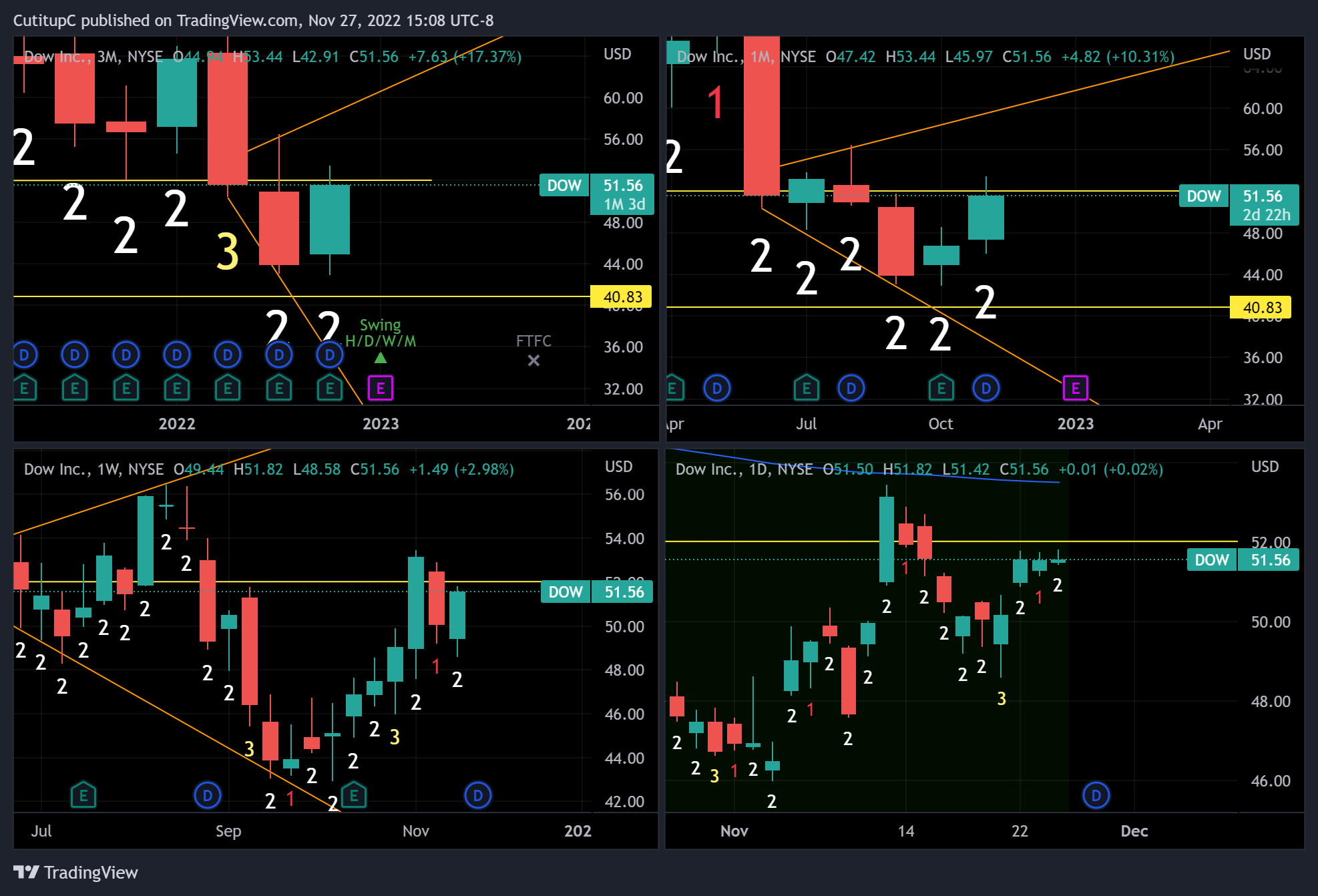
Task: Click the 'Dow Inc., 3M, NYSE' chart title
Action: click(93, 57)
